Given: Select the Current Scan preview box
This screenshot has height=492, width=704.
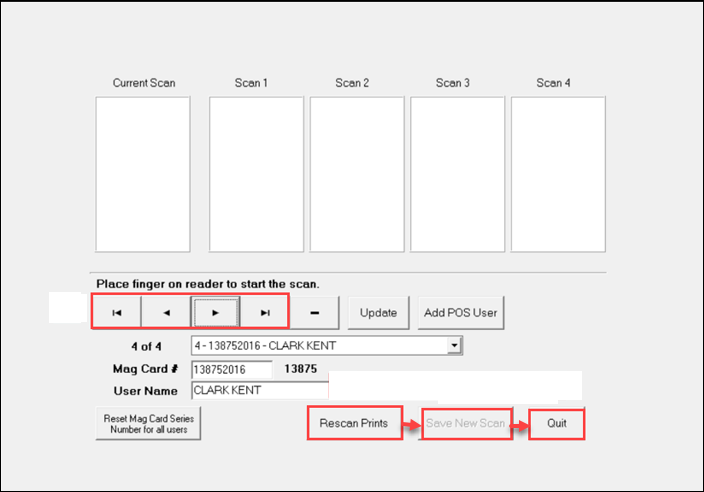Looking at the screenshot, I should [143, 174].
